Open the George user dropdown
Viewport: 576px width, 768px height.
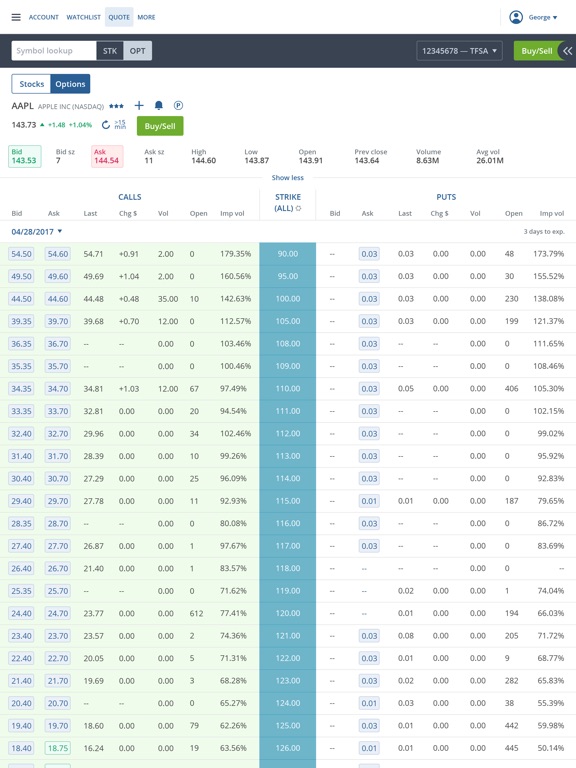coord(543,17)
